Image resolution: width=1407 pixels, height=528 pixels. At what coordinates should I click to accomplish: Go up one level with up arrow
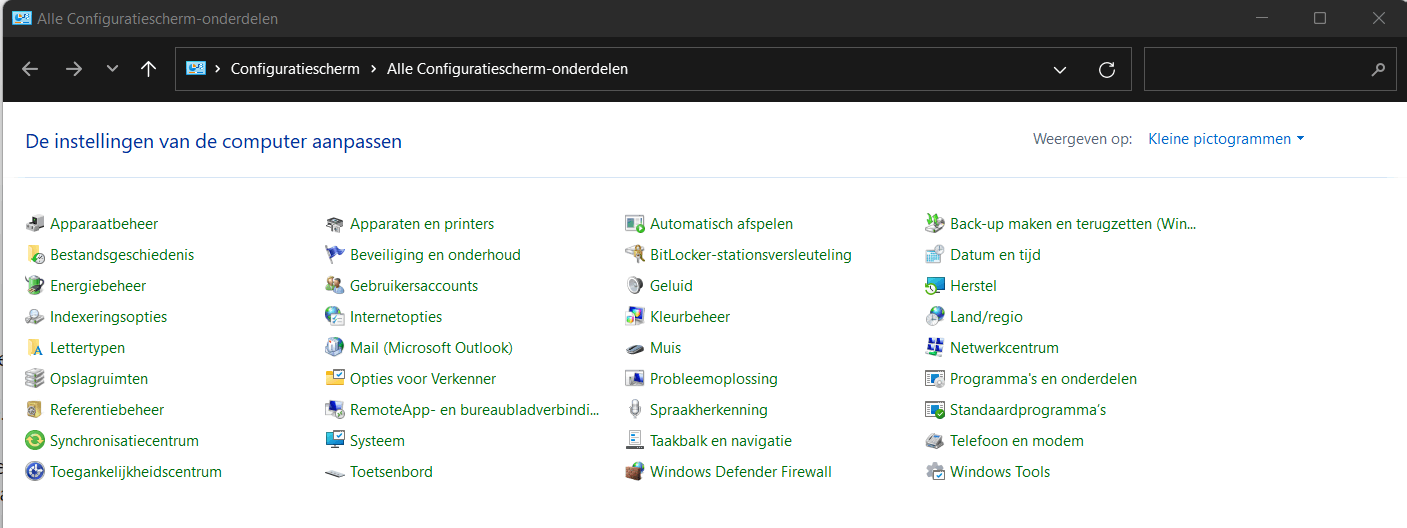pos(149,69)
